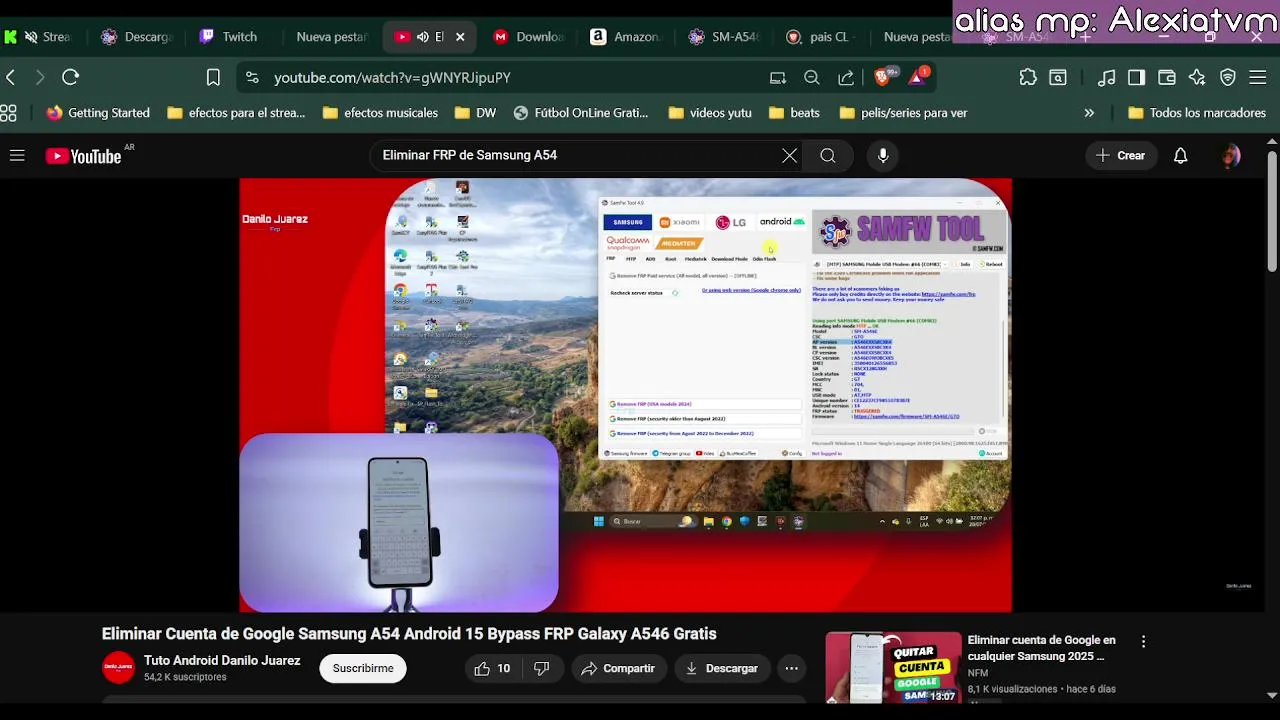Open recommended video title Eliminar cuenta de Google
This screenshot has width=1280, height=720.
(x=1042, y=648)
